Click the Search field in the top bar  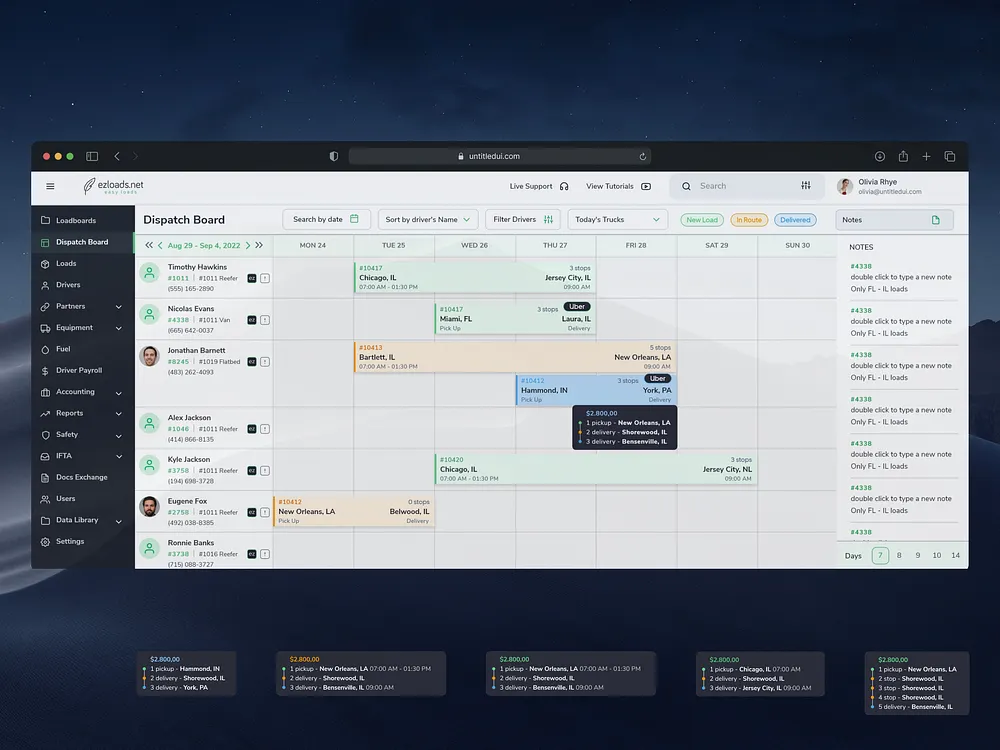pyautogui.click(x=730, y=186)
